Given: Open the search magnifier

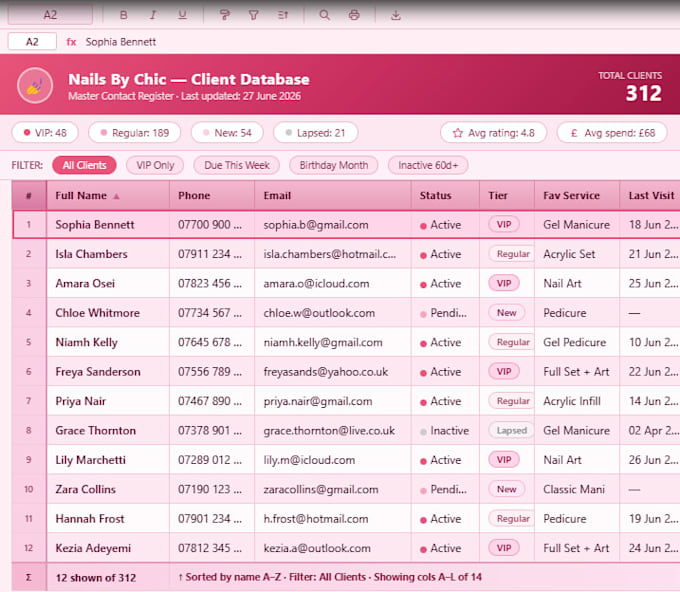Looking at the screenshot, I should click(324, 15).
